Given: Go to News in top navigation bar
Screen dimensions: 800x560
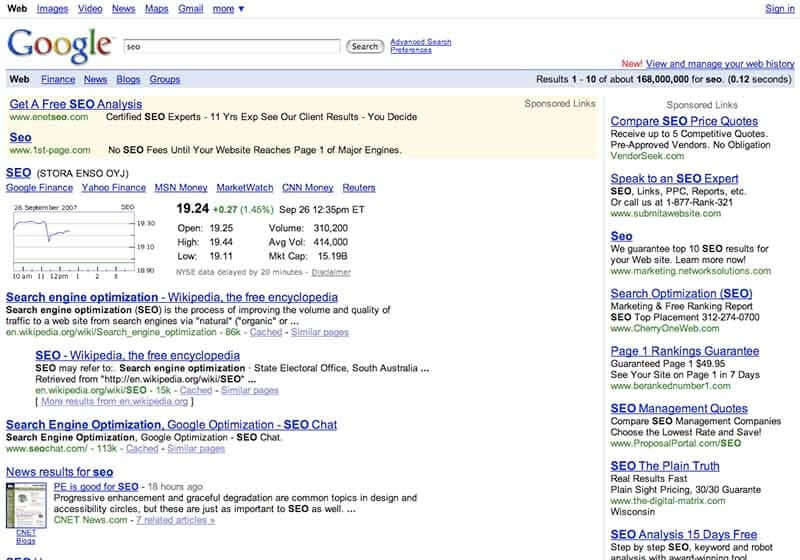Looking at the screenshot, I should [x=123, y=9].
